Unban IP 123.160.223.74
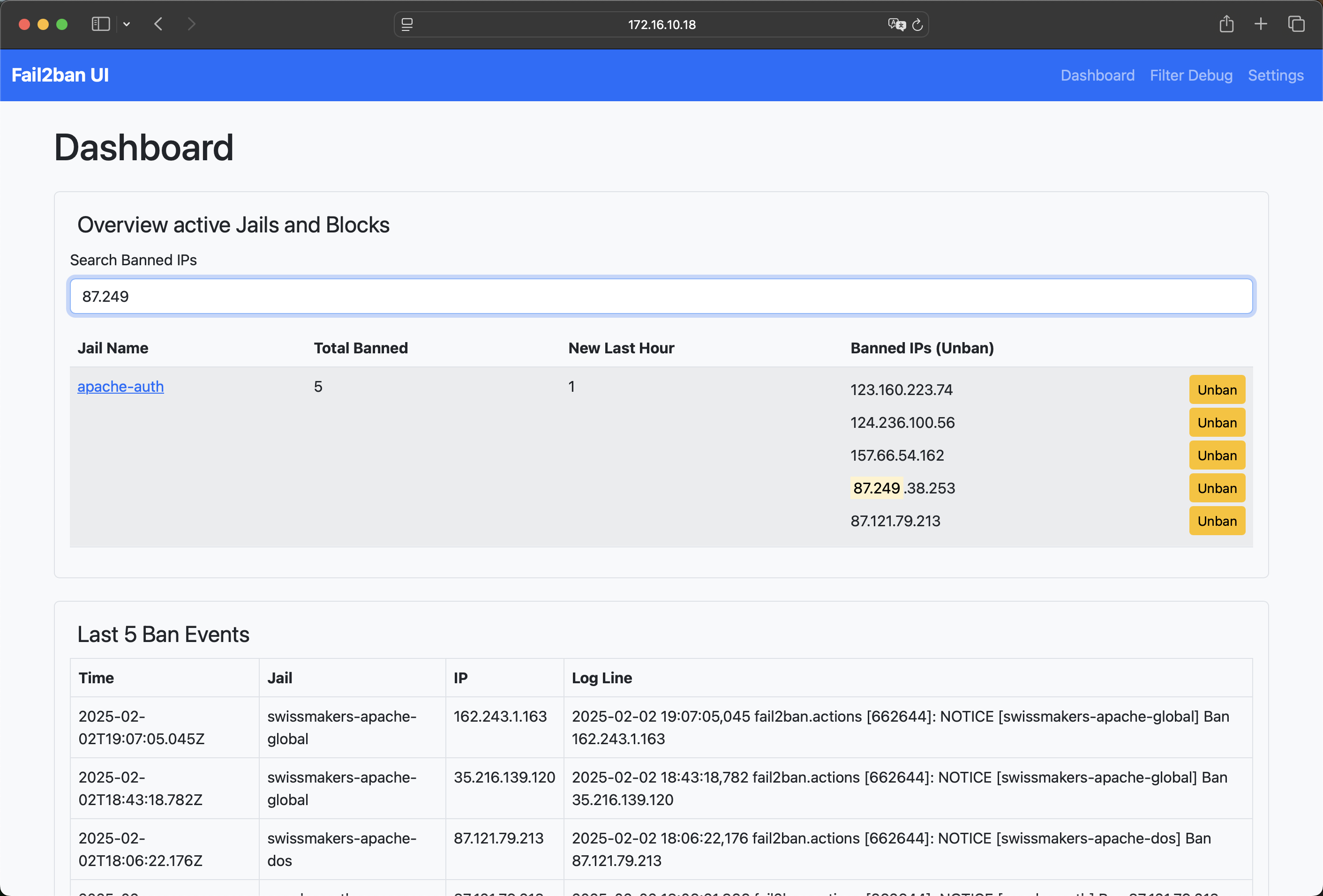 tap(1217, 390)
